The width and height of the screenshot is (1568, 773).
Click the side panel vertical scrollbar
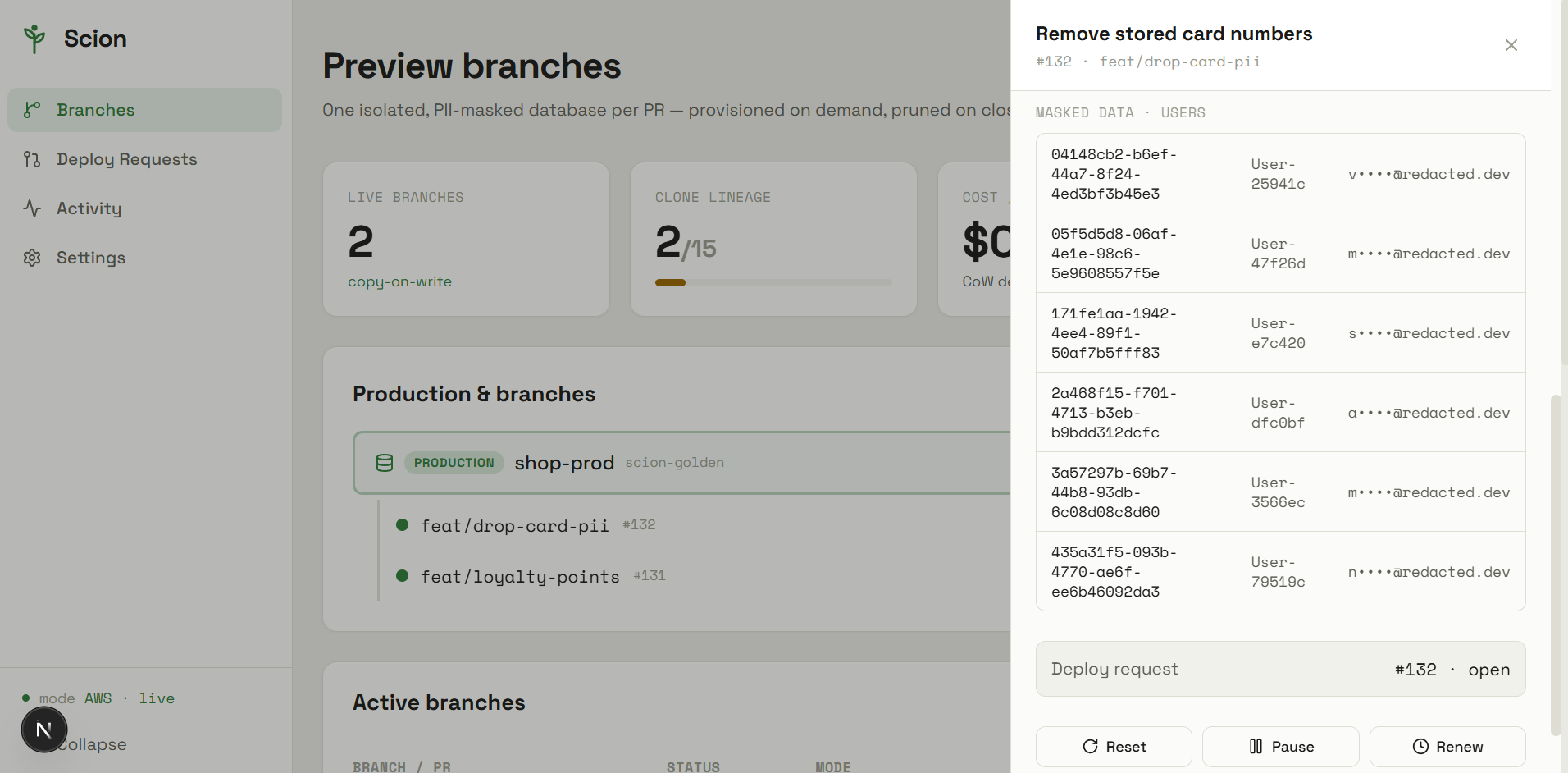(1555, 565)
